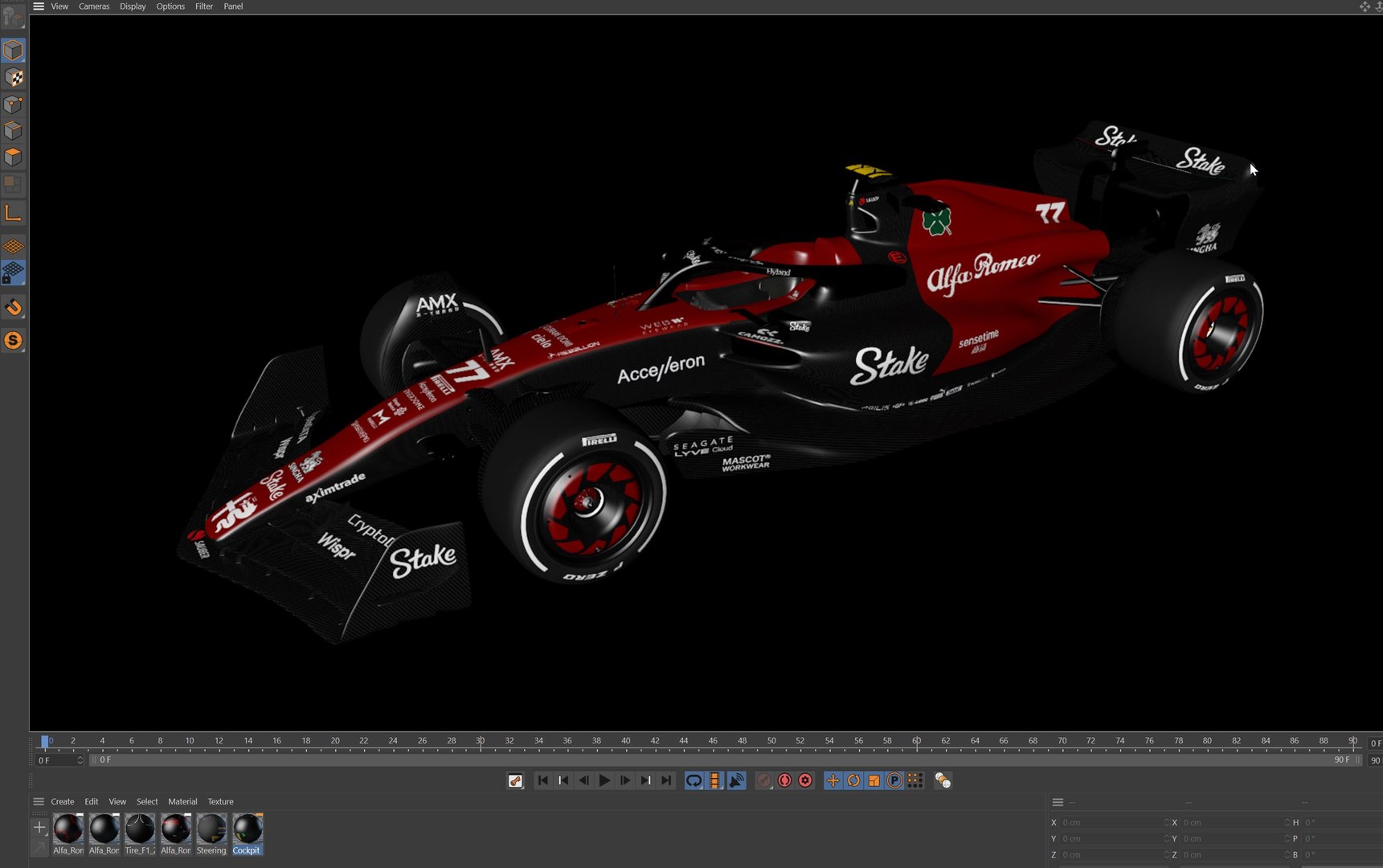Open Material manager Texture menu
The image size is (1383, 868).
pyautogui.click(x=220, y=801)
